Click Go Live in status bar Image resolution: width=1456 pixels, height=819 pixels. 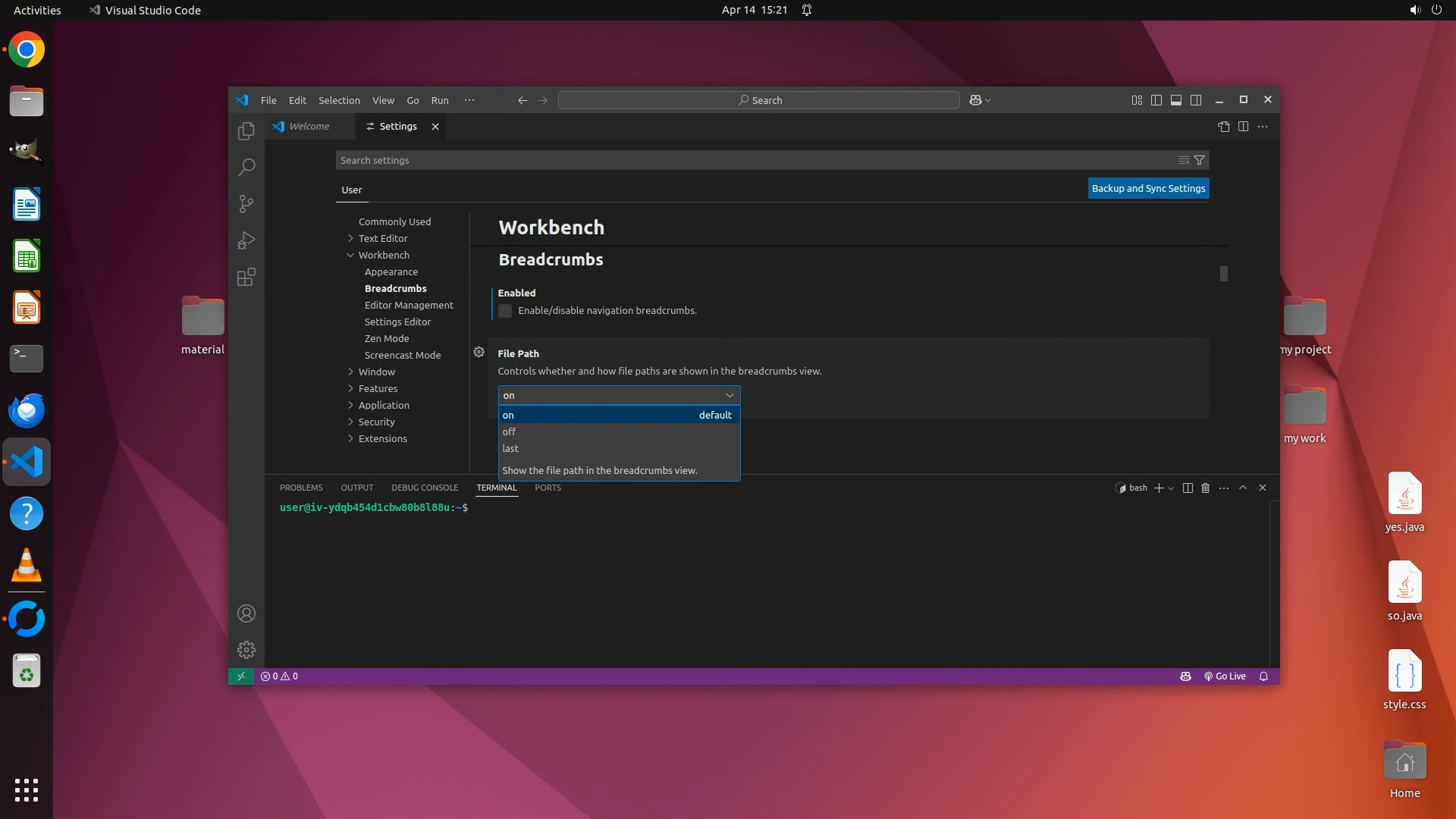tap(1225, 676)
